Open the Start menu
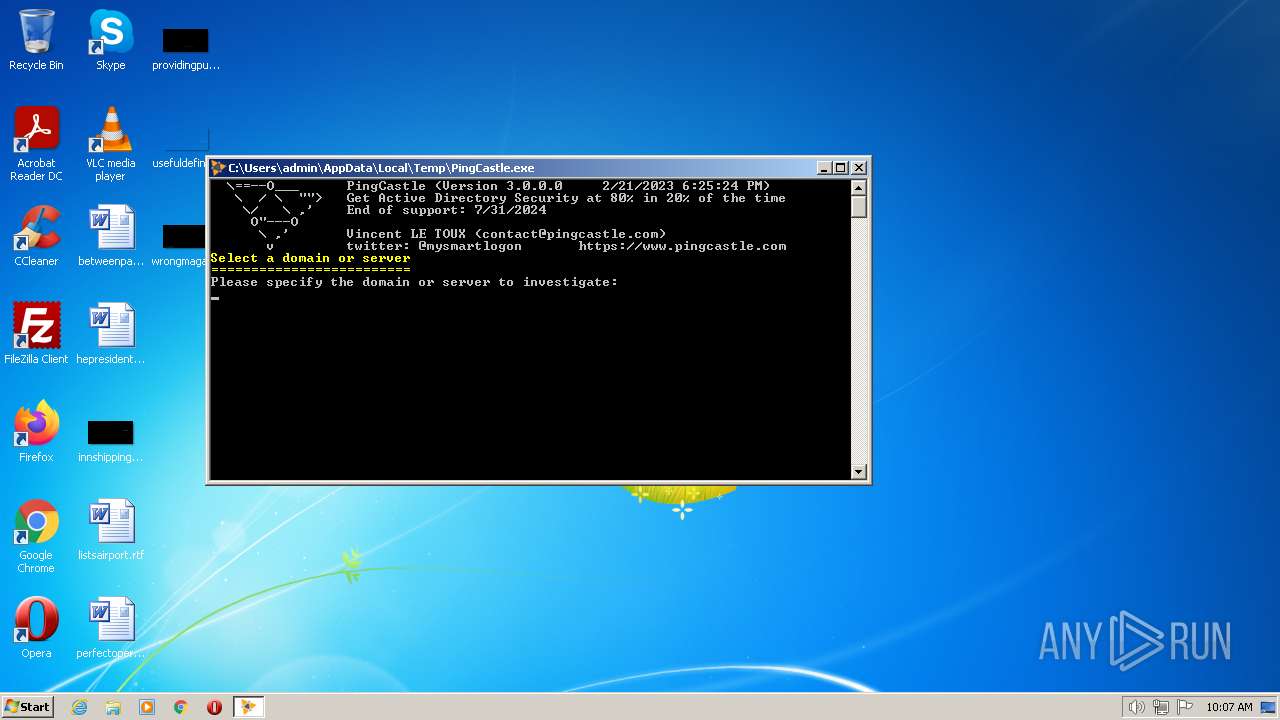The width and height of the screenshot is (1280, 720). 27,707
